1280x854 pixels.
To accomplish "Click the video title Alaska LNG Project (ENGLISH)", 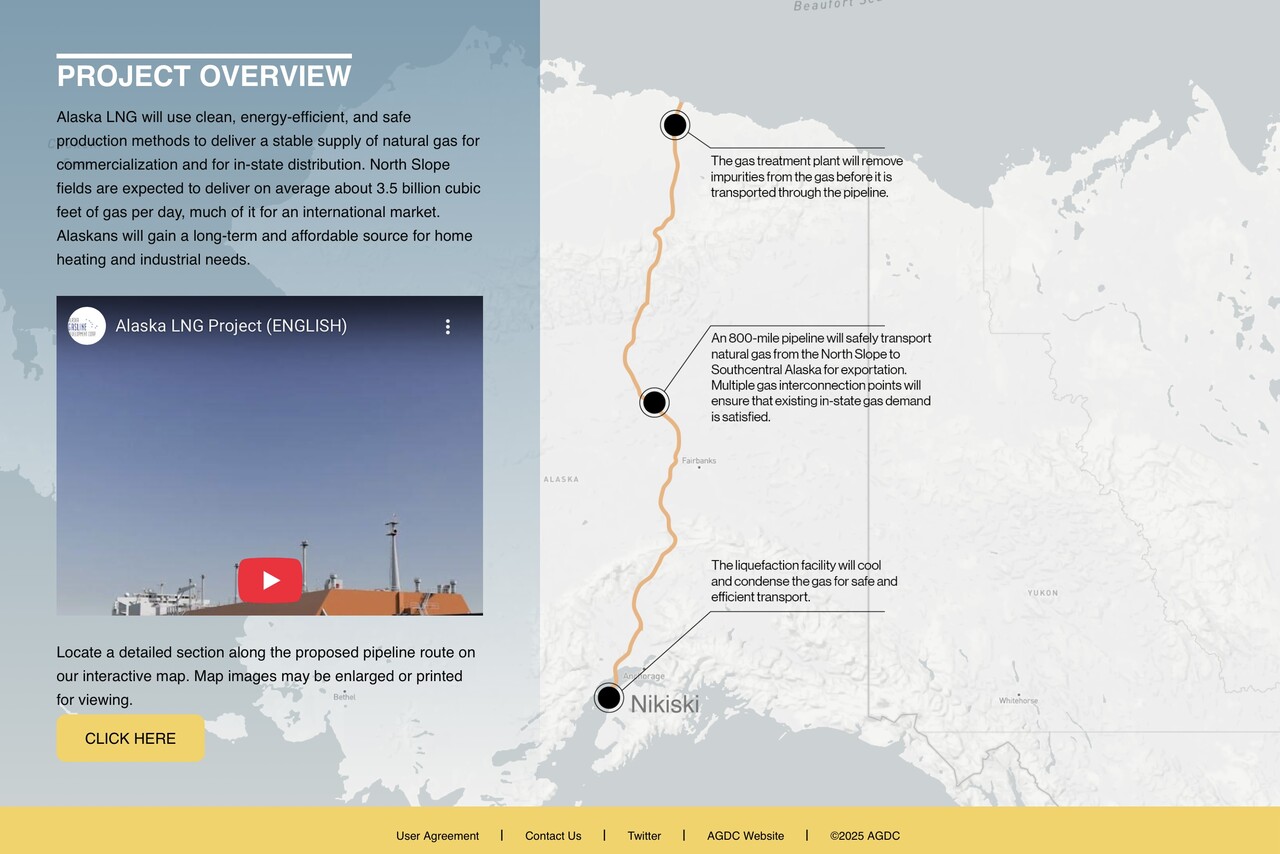I will pyautogui.click(x=231, y=326).
